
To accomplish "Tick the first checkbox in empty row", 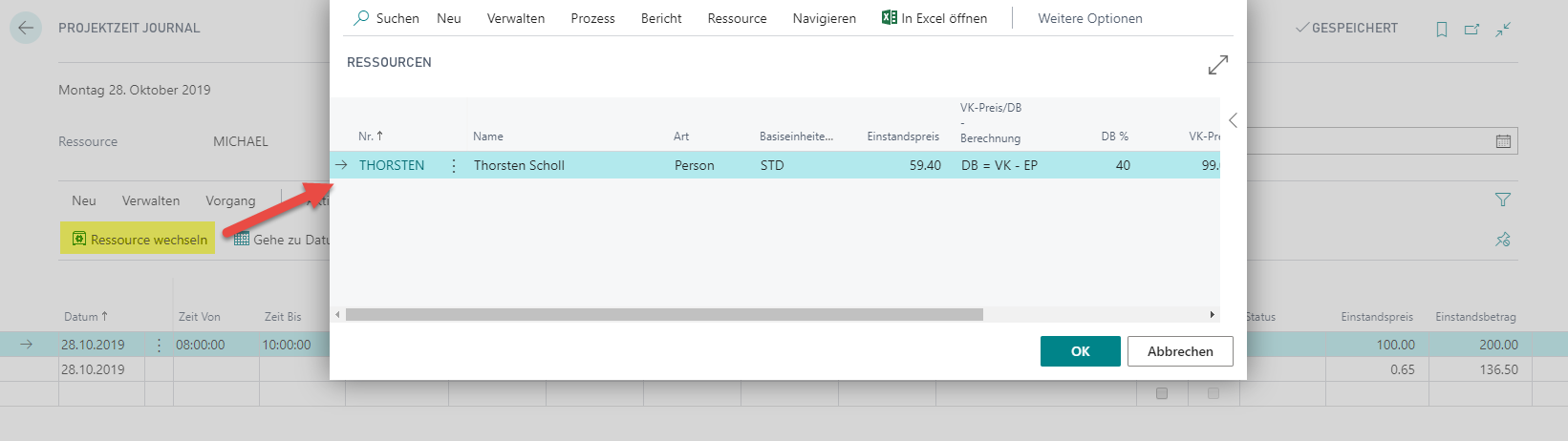I will (1162, 393).
